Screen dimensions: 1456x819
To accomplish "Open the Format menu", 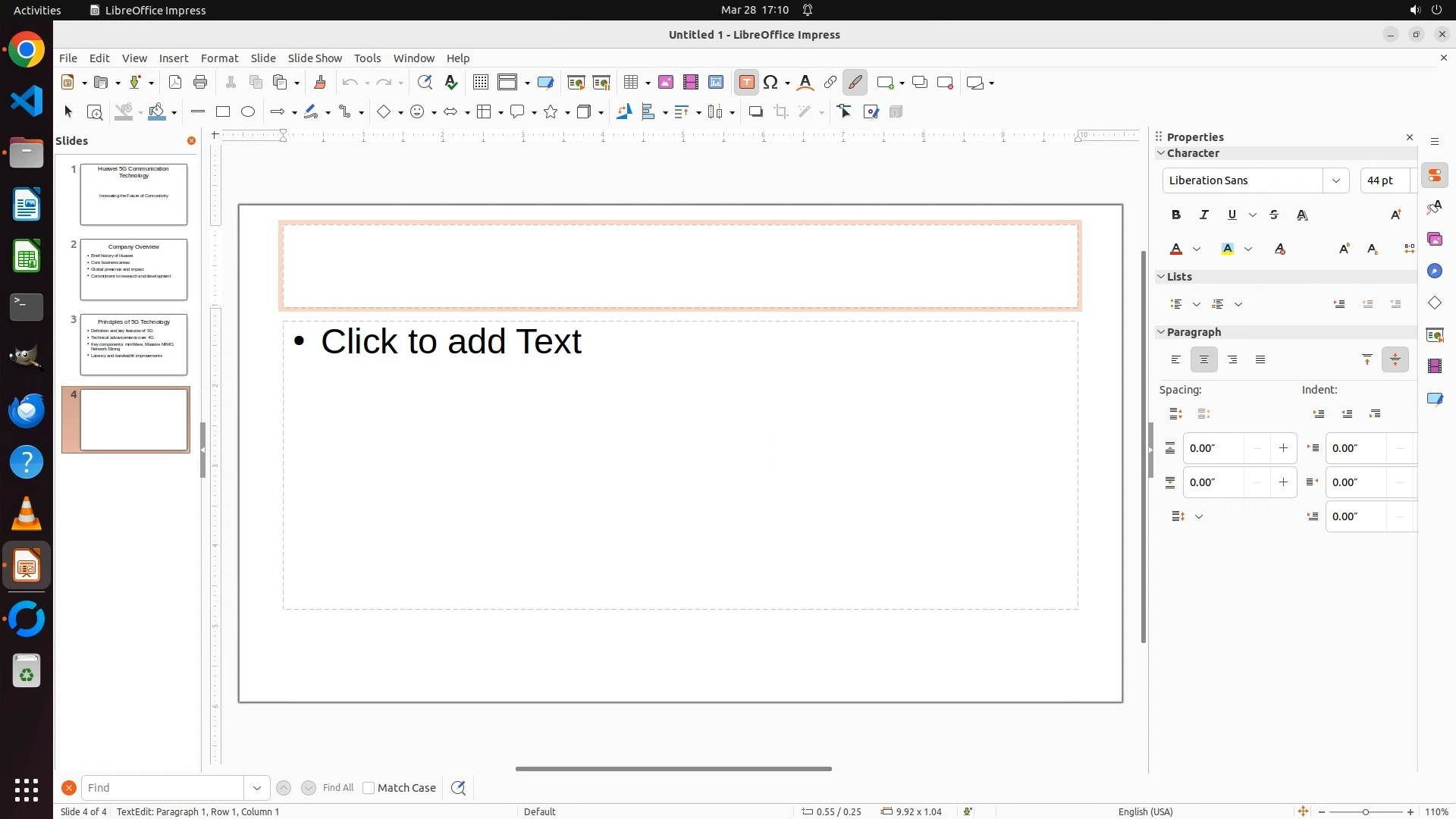I will coord(219,58).
